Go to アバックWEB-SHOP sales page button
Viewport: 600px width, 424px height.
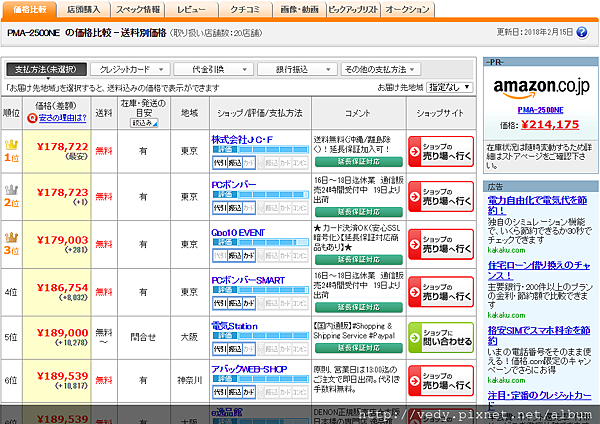(441, 381)
